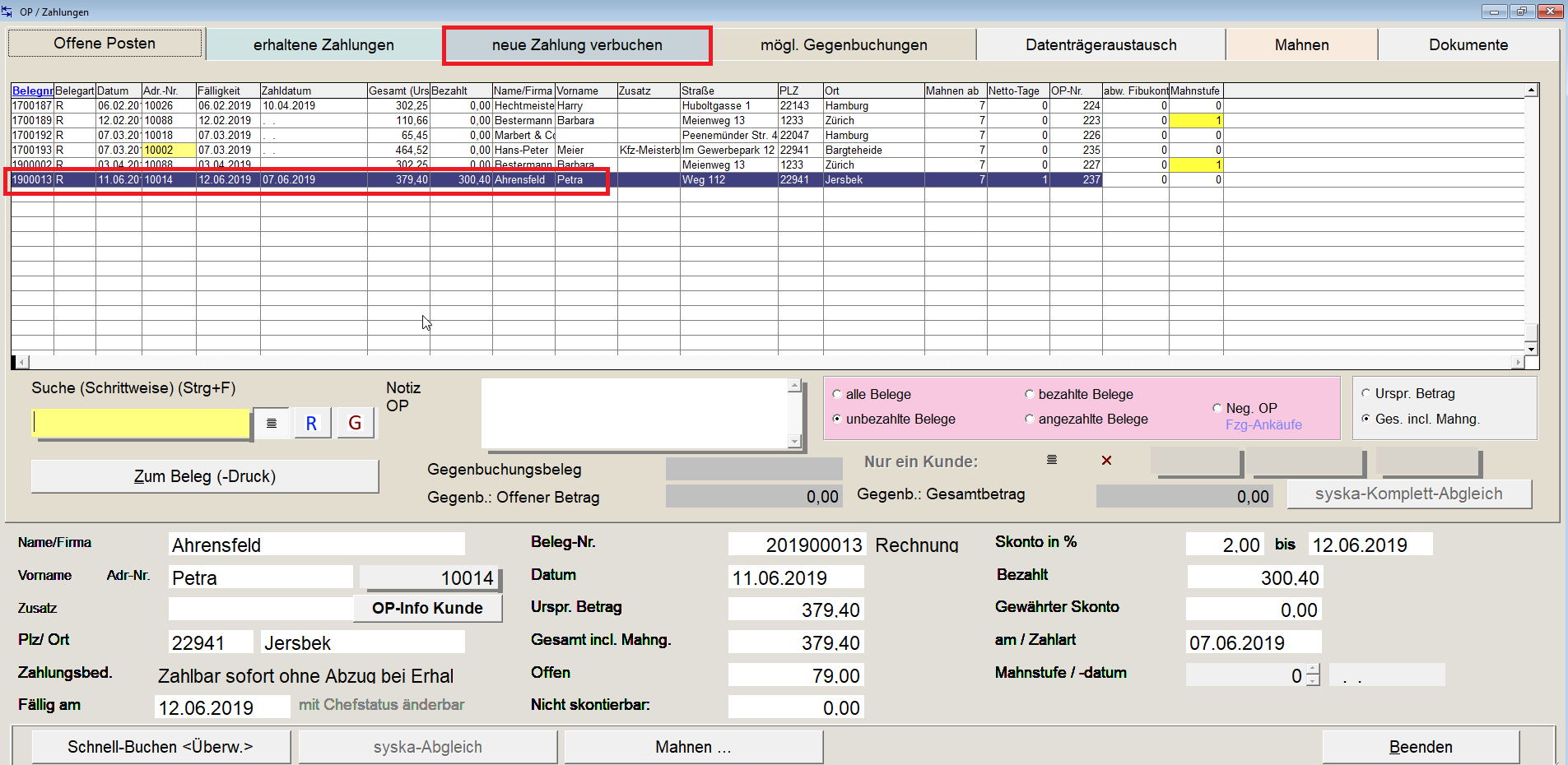Click the Datum field 11.06.2019
1568x765 pixels.
point(796,577)
